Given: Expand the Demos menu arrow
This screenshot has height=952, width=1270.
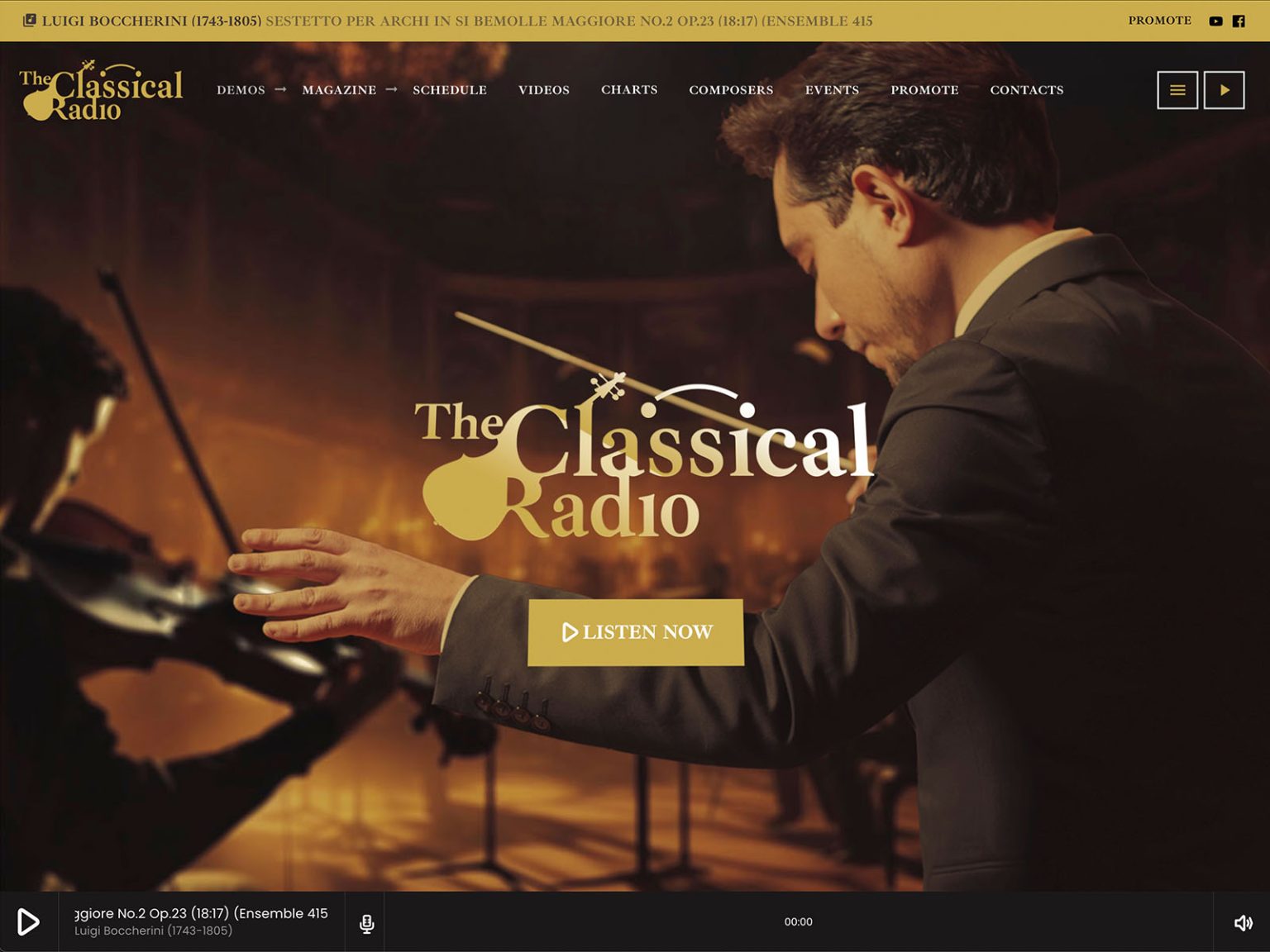Looking at the screenshot, I should (x=280, y=89).
